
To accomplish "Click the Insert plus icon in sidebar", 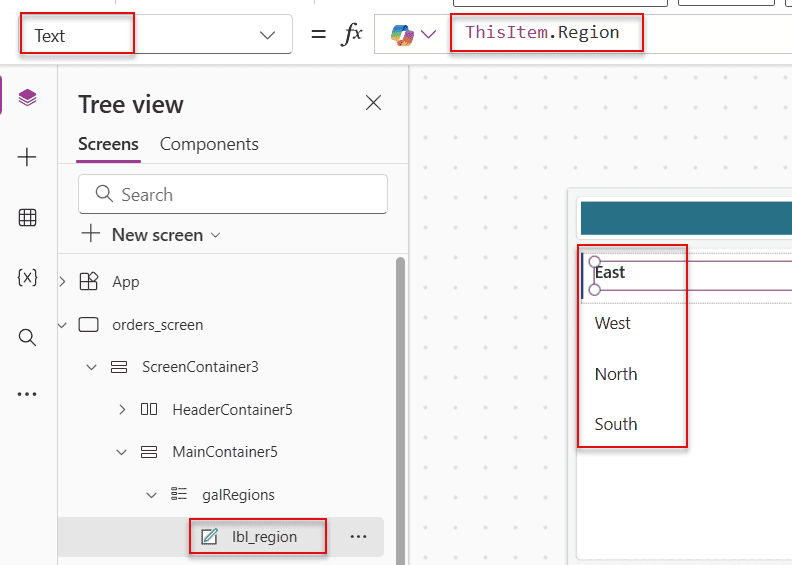I will [x=27, y=158].
